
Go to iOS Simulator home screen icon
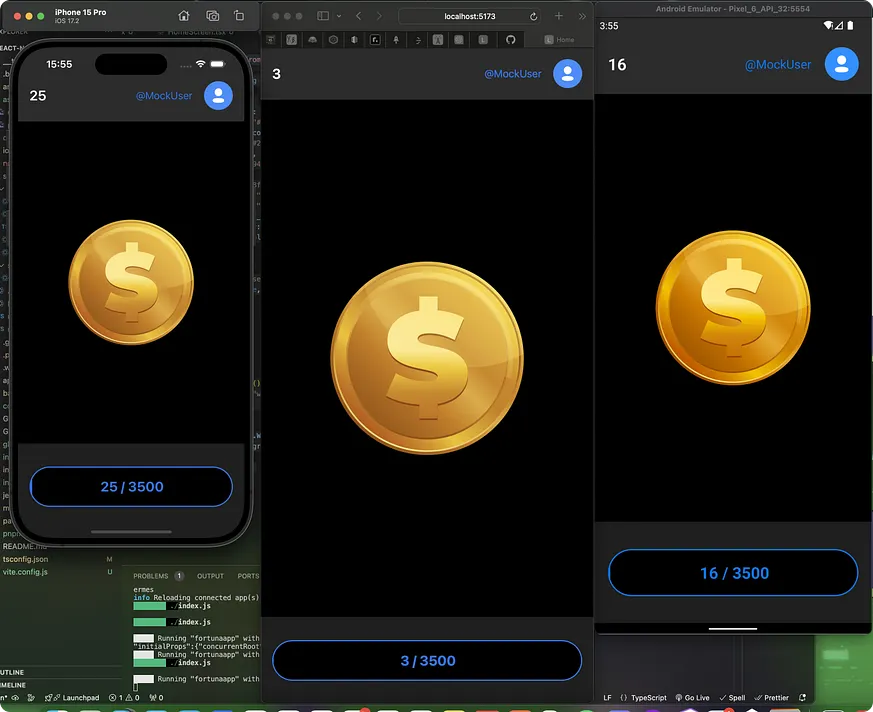pyautogui.click(x=183, y=16)
